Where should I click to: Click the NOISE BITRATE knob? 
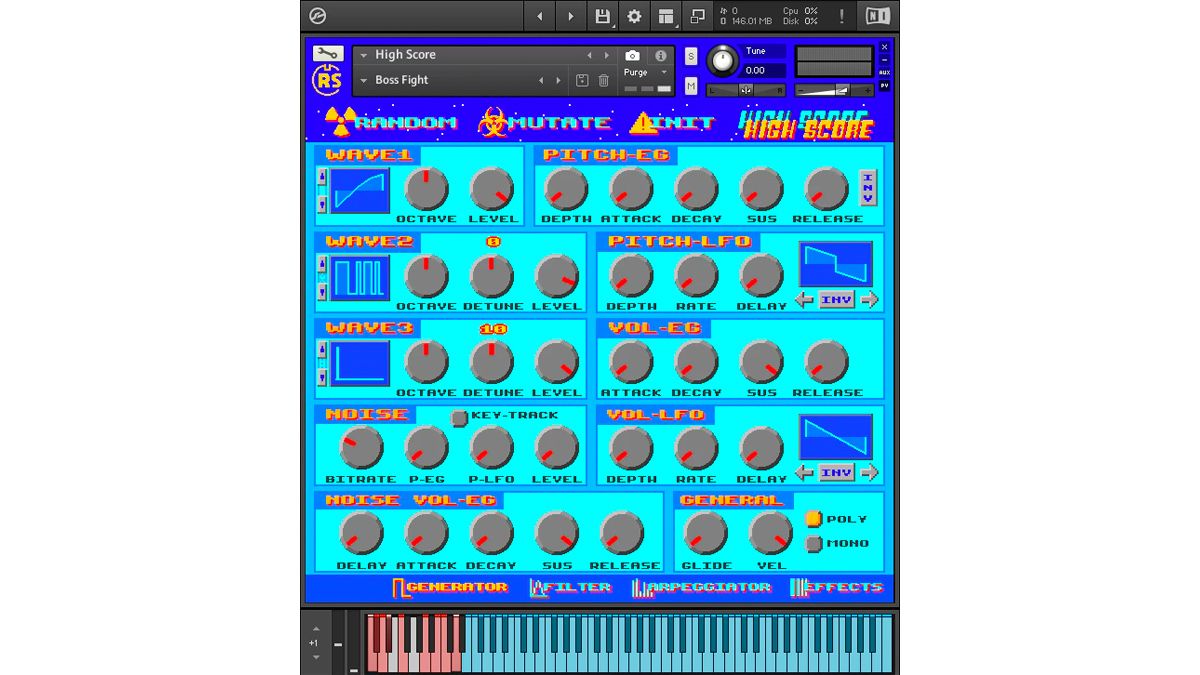(x=361, y=448)
